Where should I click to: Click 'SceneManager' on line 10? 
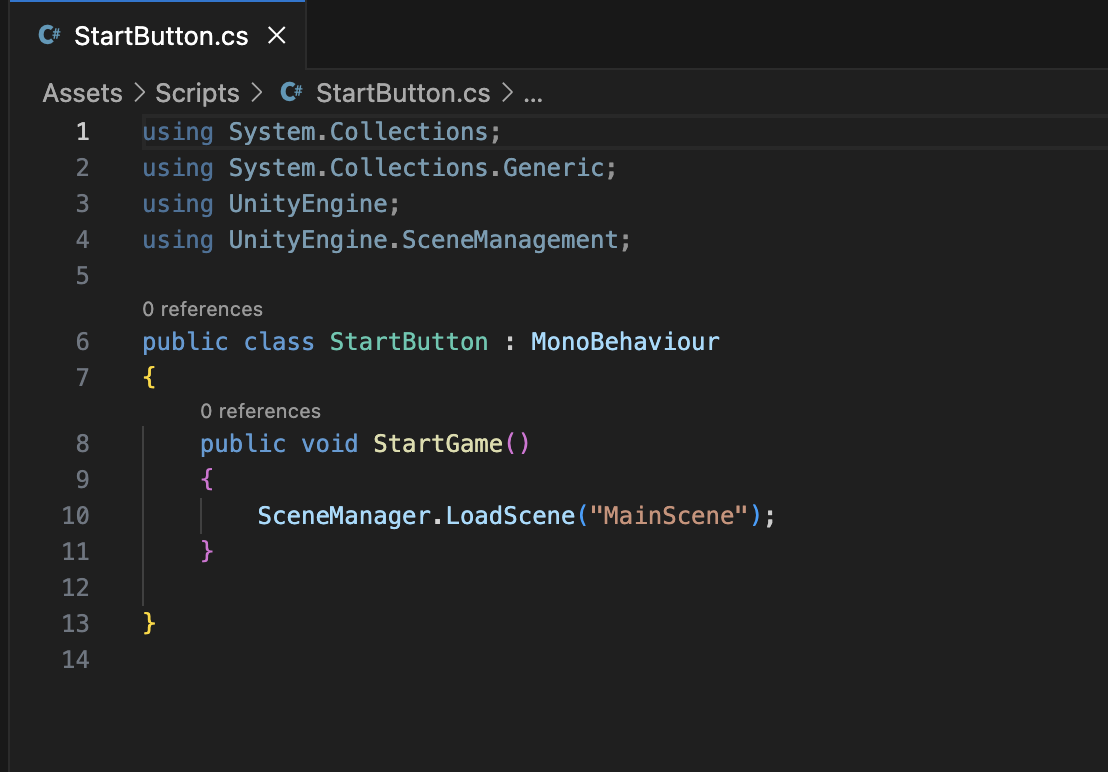[344, 516]
